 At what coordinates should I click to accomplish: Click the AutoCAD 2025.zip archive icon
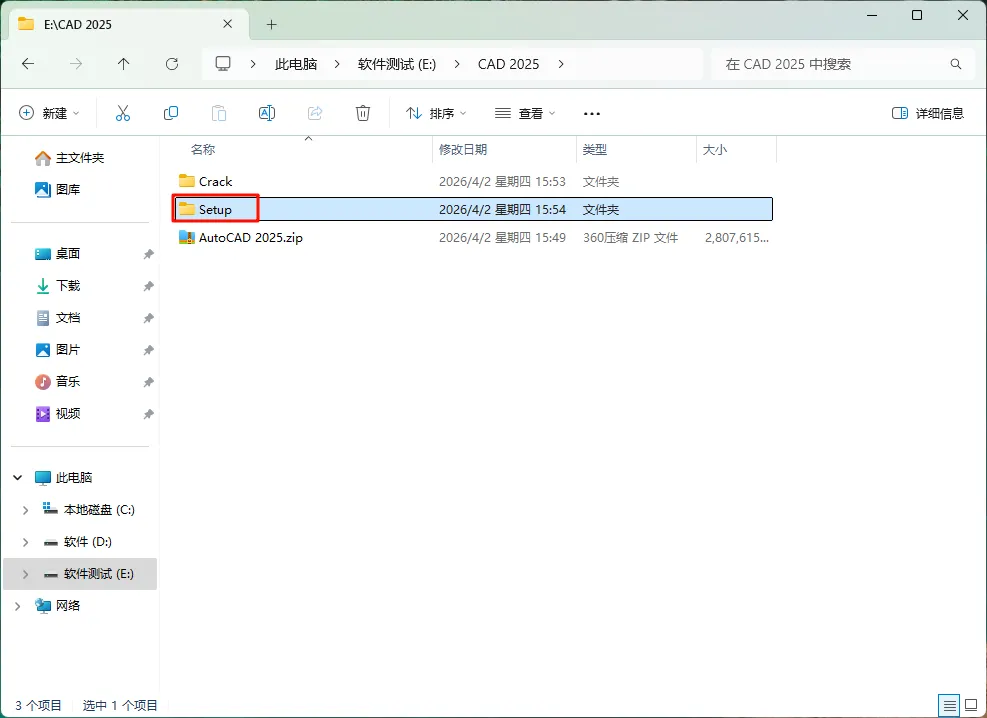pyautogui.click(x=187, y=237)
